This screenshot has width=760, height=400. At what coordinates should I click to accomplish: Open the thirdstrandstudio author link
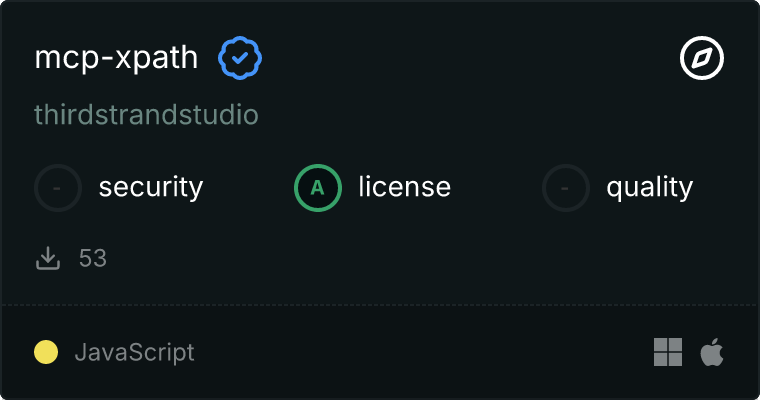(x=146, y=115)
